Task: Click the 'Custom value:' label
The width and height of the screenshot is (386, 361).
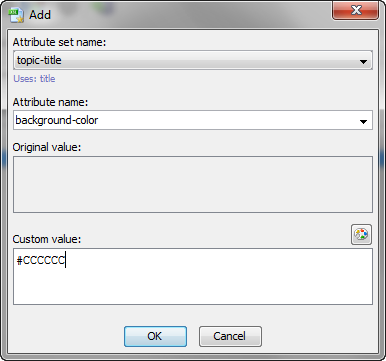Action: (x=47, y=239)
